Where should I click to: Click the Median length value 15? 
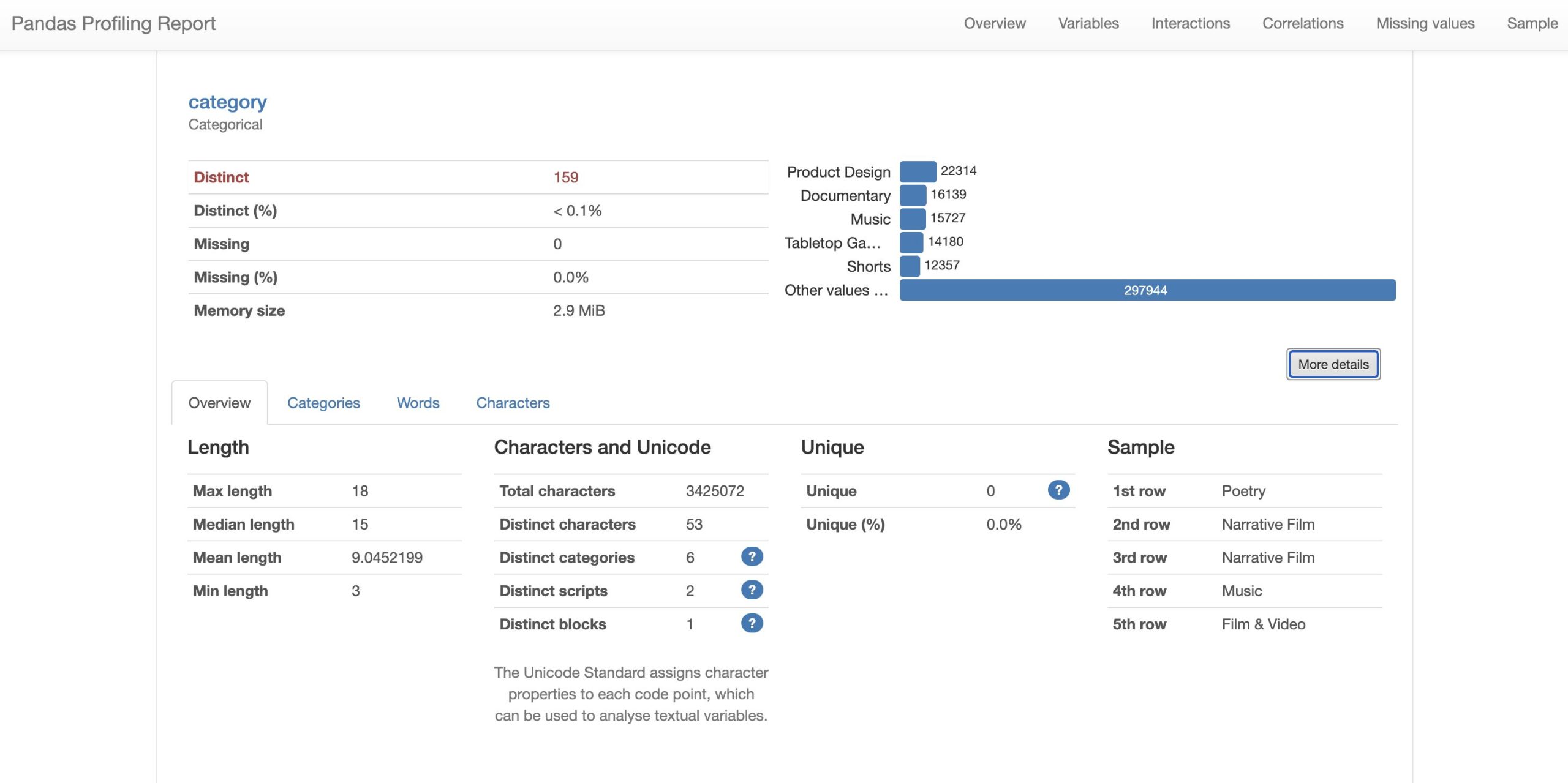pos(360,524)
